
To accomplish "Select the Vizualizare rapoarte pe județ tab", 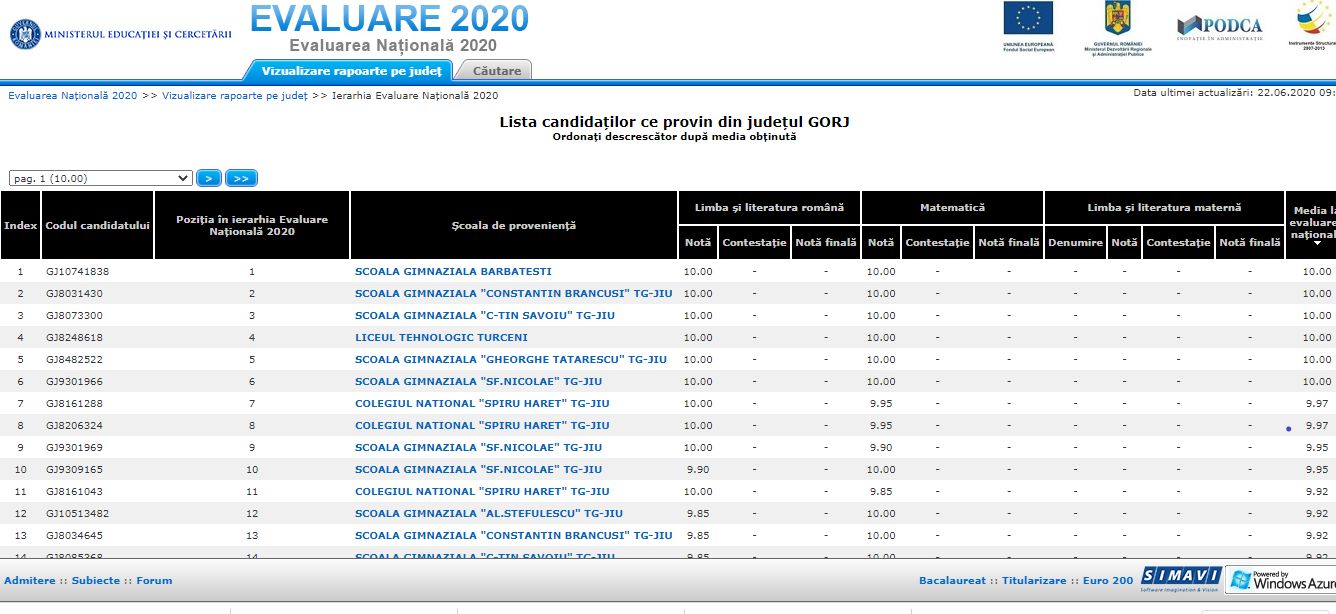I will click(351, 71).
